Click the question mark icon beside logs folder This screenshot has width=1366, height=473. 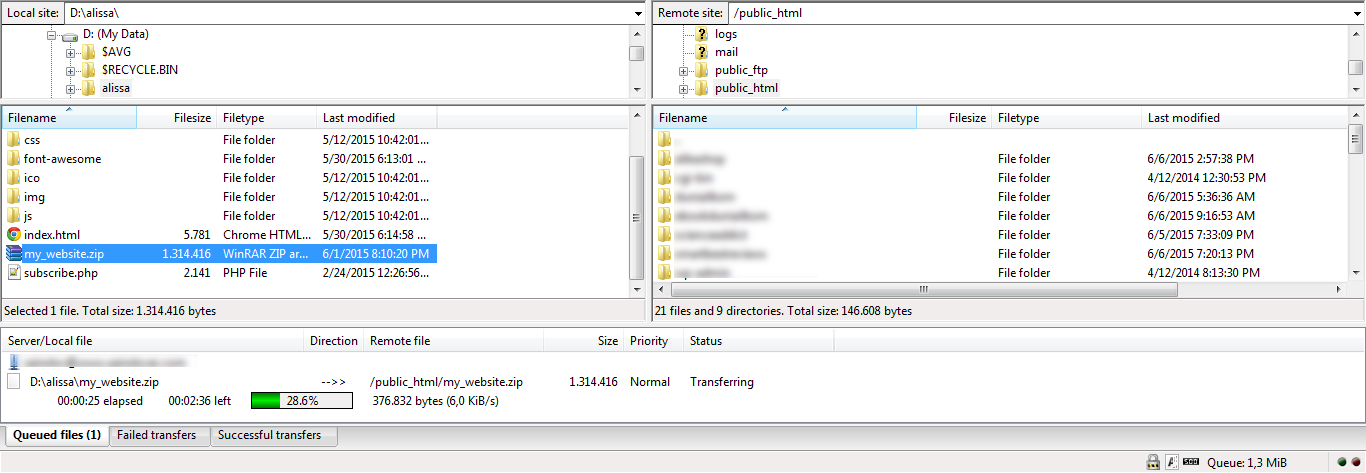(701, 34)
